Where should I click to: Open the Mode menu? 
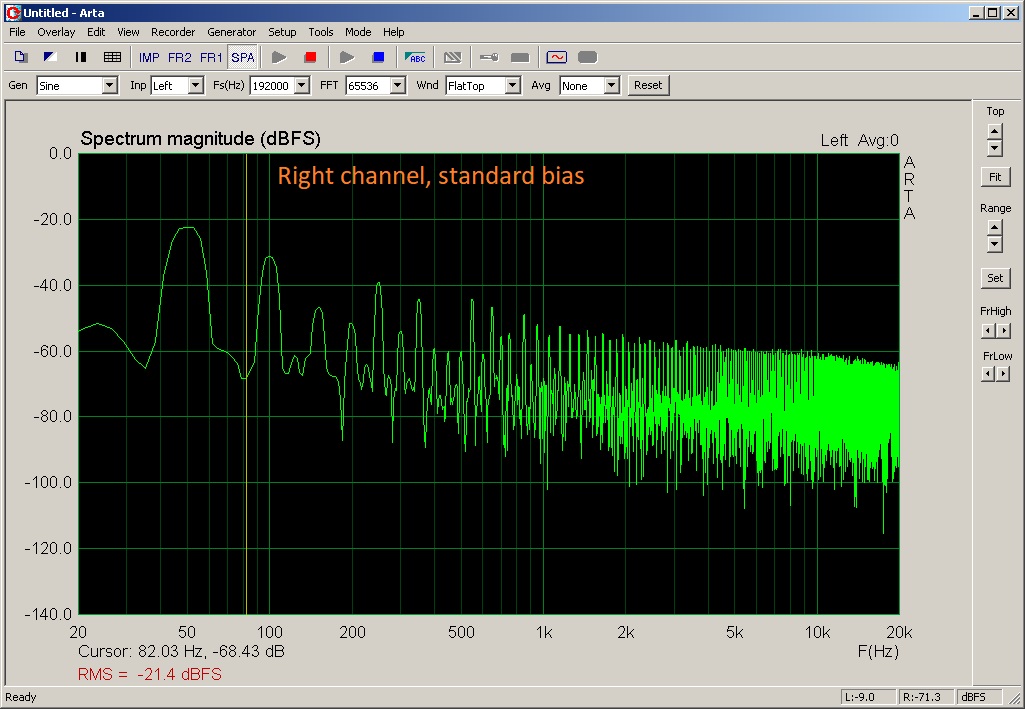pyautogui.click(x=358, y=32)
